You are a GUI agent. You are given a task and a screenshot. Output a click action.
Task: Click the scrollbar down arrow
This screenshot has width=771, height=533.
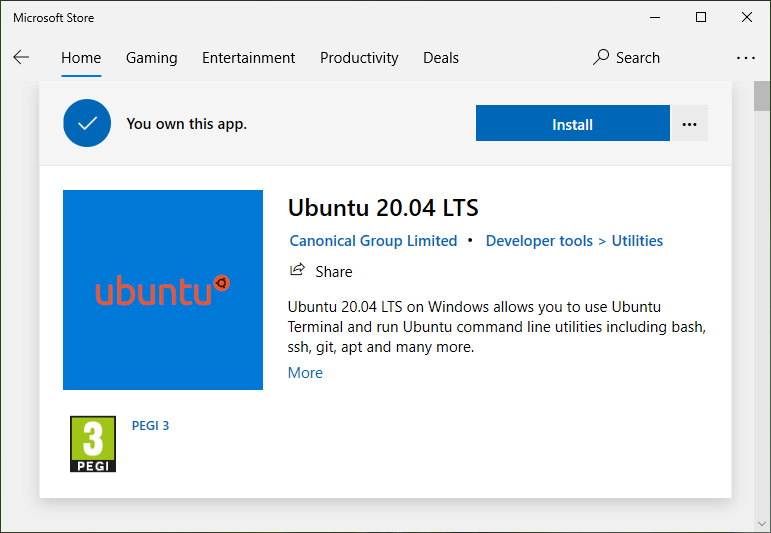pos(762,523)
